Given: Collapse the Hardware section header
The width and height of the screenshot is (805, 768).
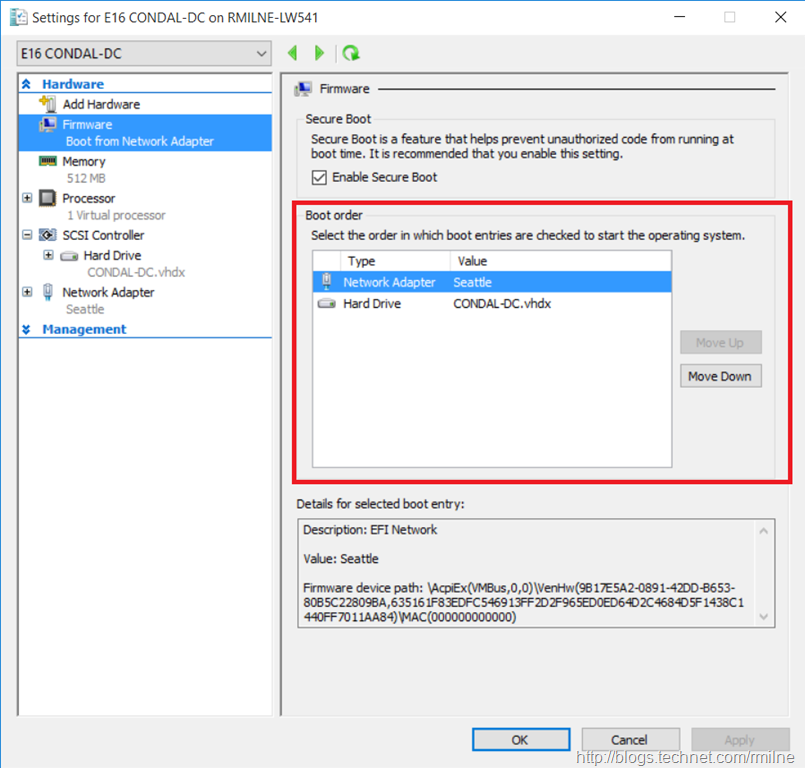Looking at the screenshot, I should pos(27,85).
